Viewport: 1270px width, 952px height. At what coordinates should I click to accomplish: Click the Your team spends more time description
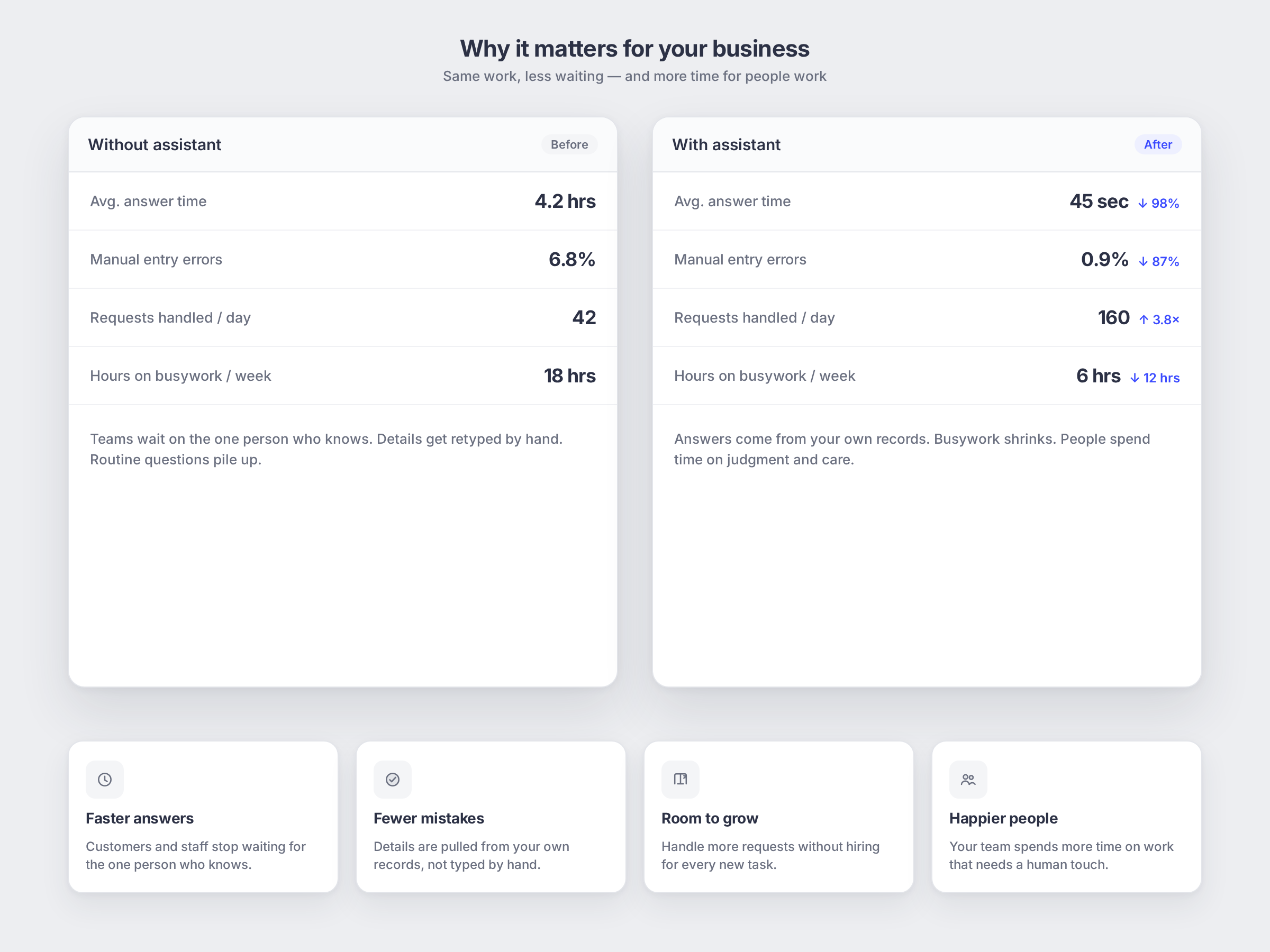pyautogui.click(x=1061, y=856)
